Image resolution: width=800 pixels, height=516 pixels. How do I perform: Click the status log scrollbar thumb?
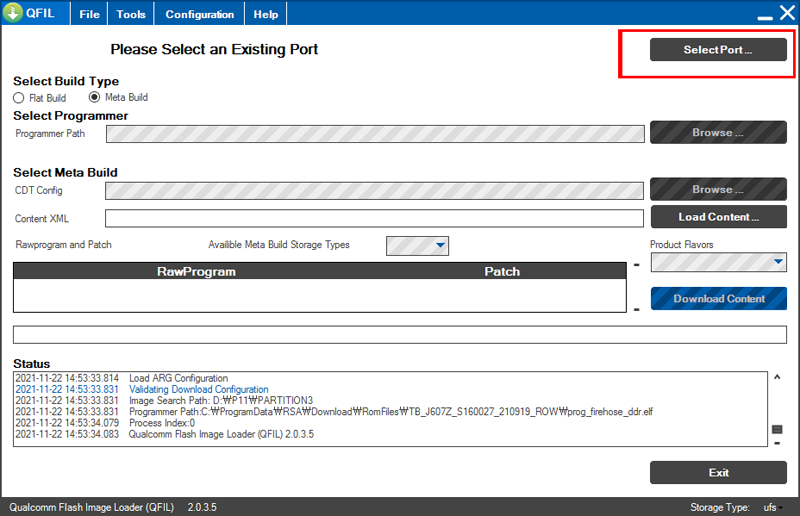tap(777, 429)
